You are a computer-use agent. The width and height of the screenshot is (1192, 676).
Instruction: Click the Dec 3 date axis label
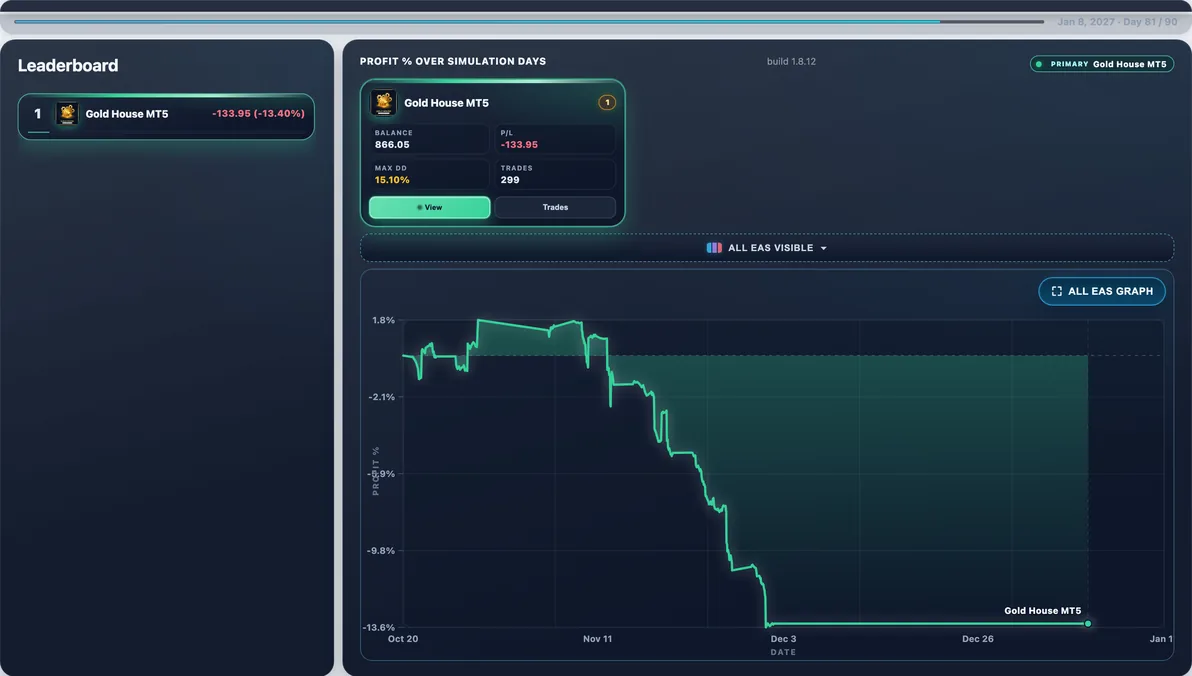[x=784, y=639]
